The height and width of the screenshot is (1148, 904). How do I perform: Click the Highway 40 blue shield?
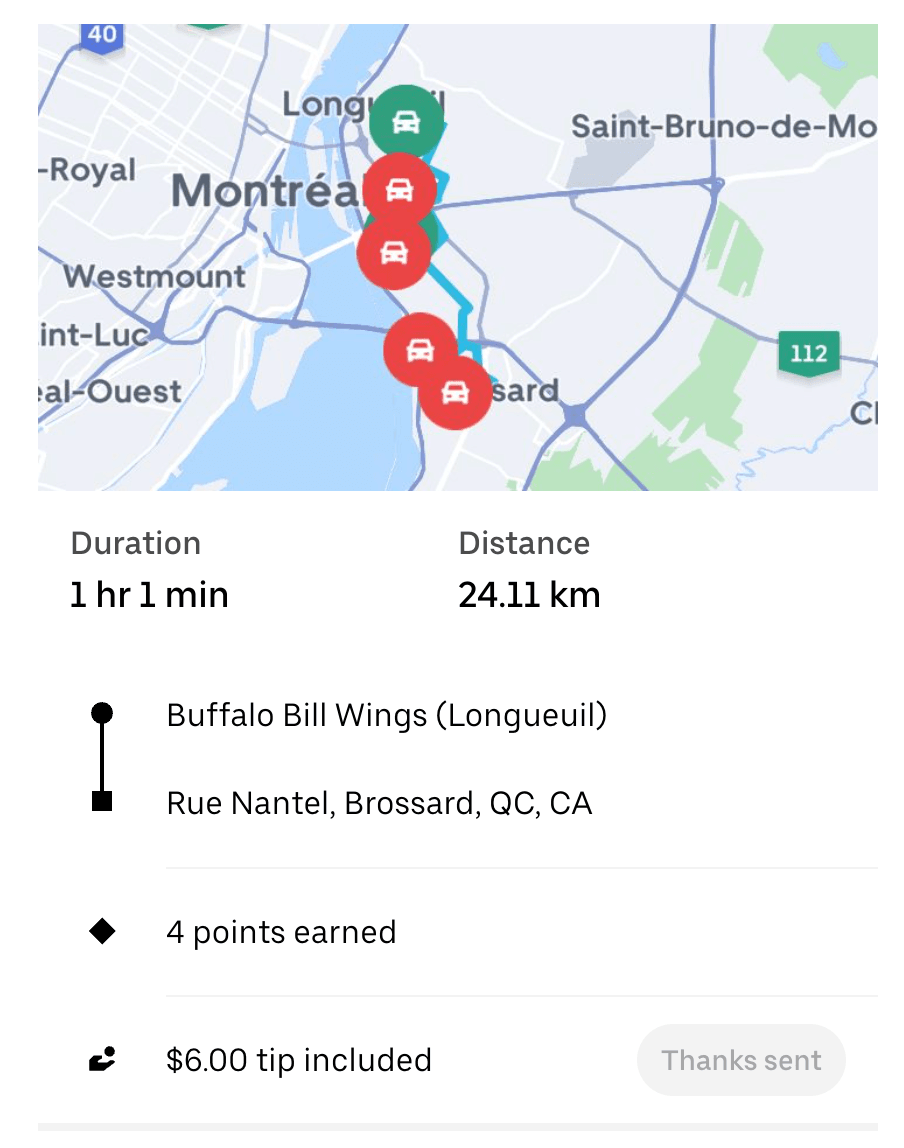(x=101, y=35)
